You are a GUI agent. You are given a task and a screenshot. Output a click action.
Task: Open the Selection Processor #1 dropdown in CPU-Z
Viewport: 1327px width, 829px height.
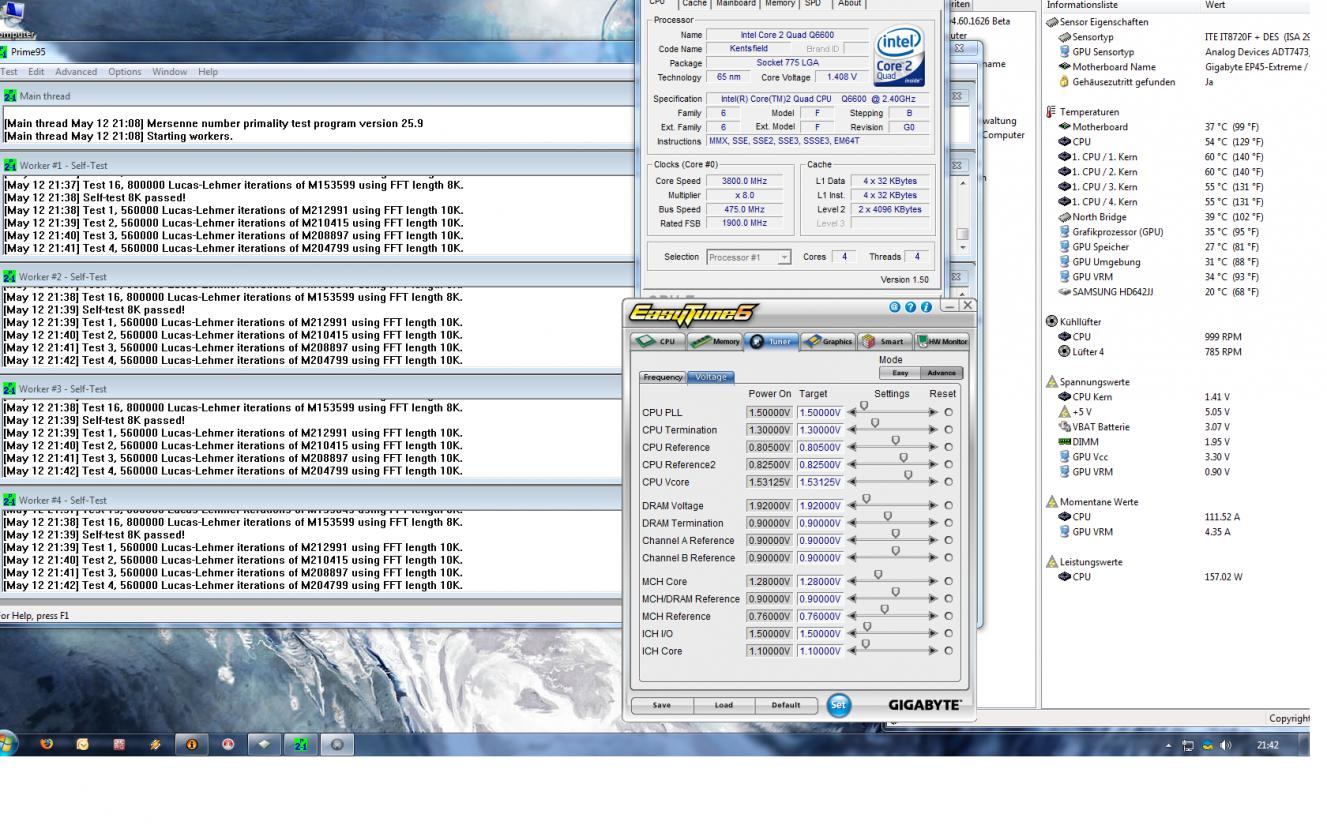point(748,257)
